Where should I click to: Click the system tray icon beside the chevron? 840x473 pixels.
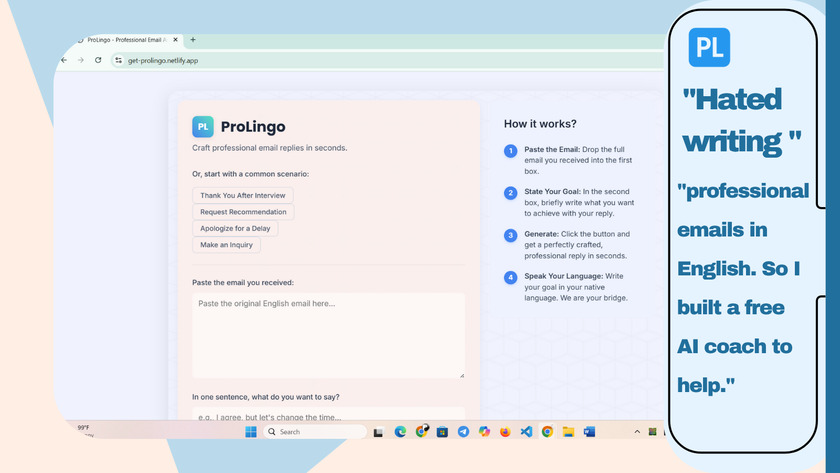[x=652, y=432]
